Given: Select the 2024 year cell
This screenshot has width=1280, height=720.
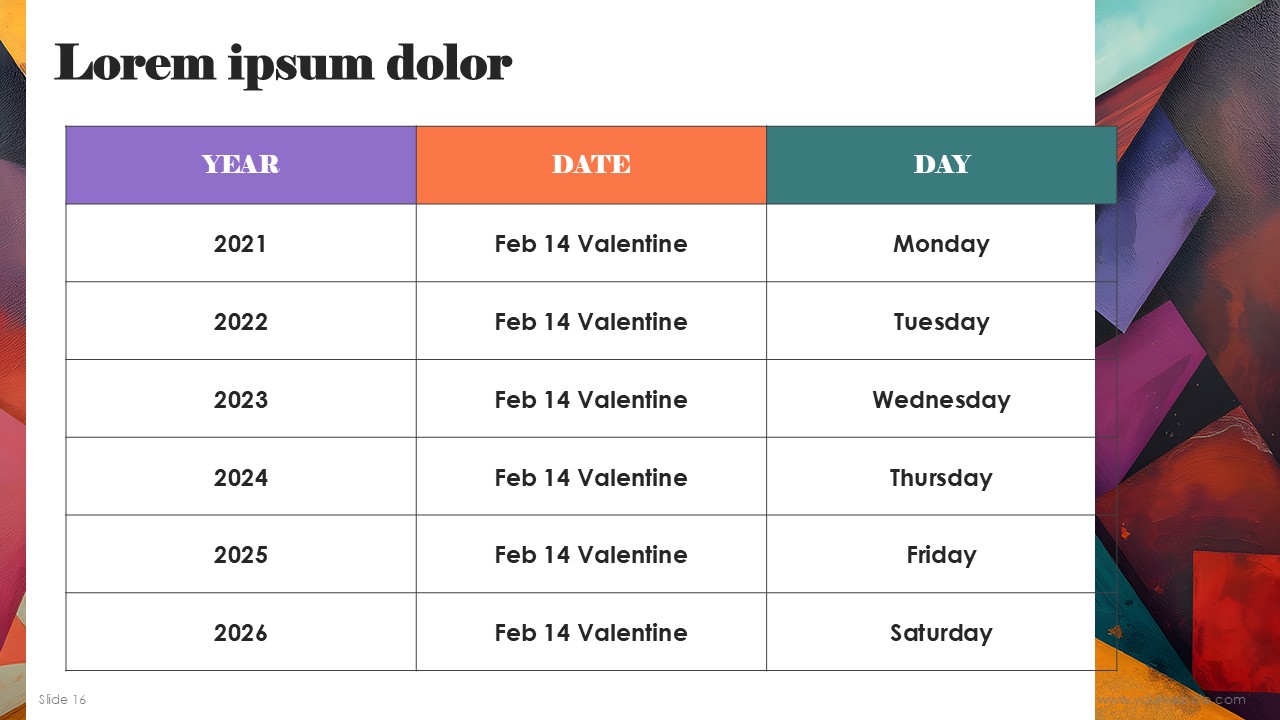Looking at the screenshot, I should [241, 477].
